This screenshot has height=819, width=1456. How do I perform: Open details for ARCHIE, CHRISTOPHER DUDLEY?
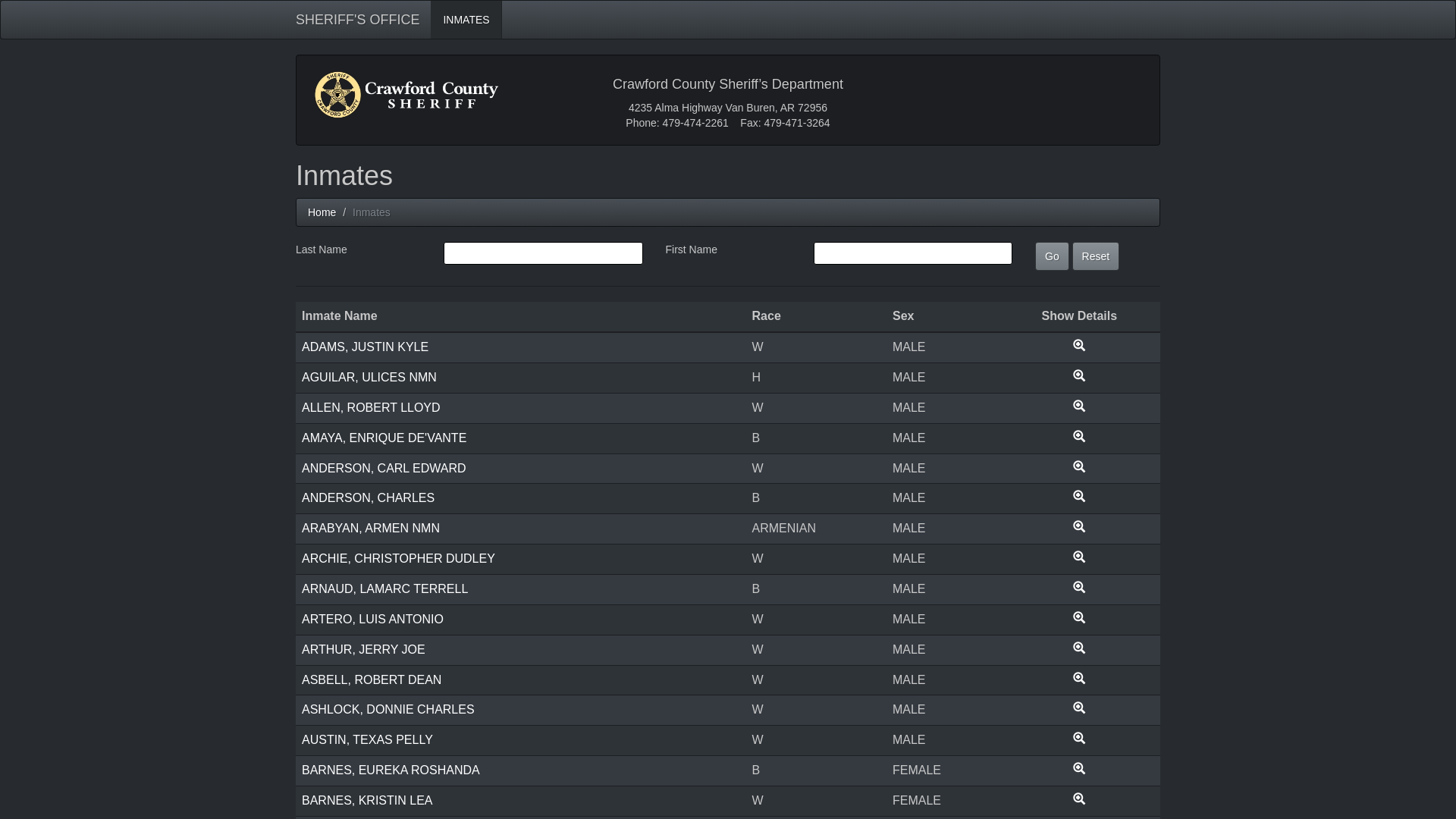pyautogui.click(x=1078, y=557)
